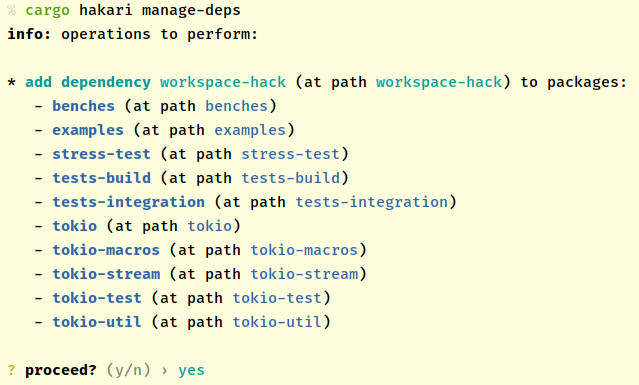Select bold 'stress-test' package name
This screenshot has width=639, height=385.
[101, 154]
